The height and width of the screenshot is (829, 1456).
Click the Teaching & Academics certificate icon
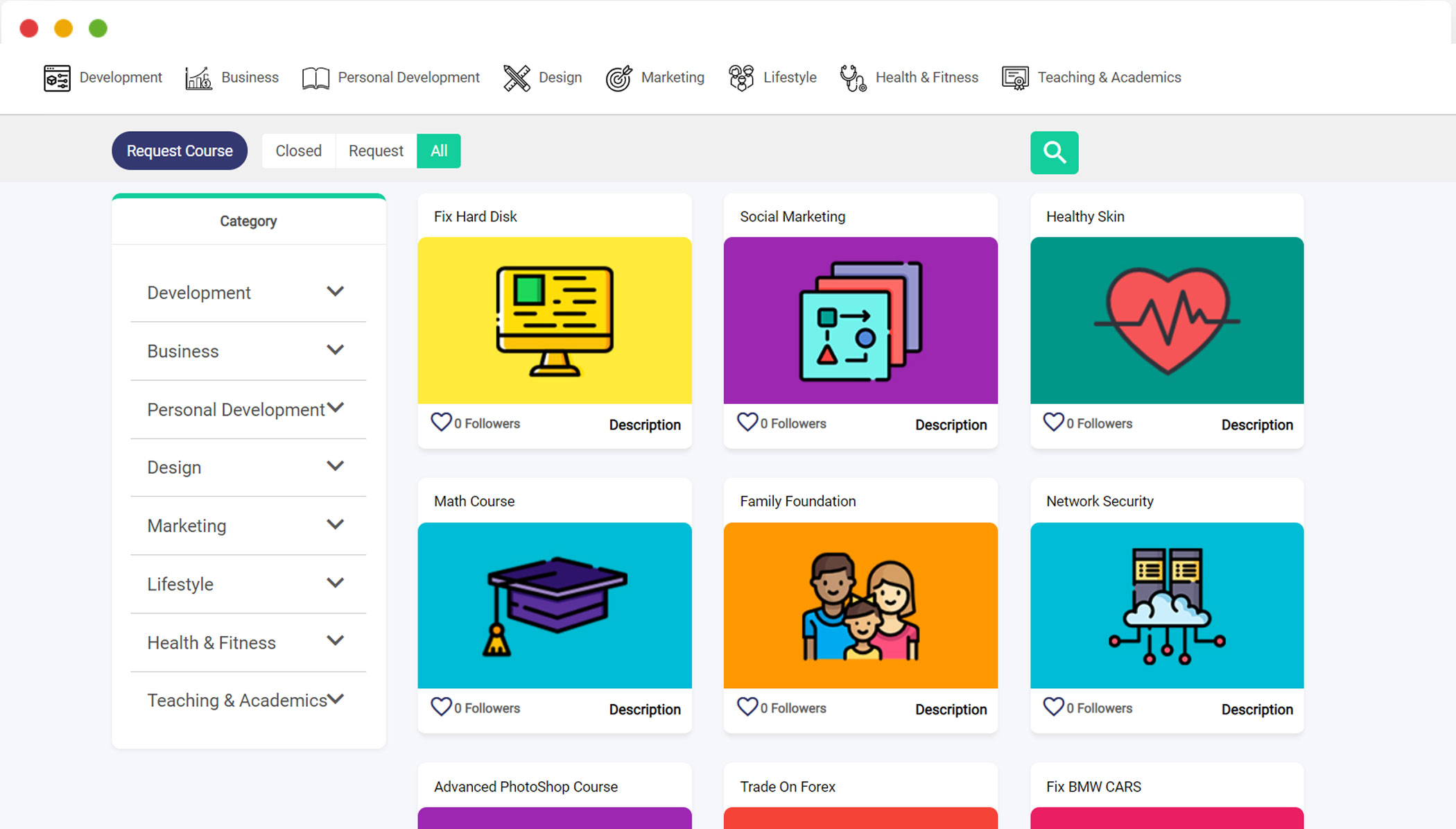click(1015, 78)
